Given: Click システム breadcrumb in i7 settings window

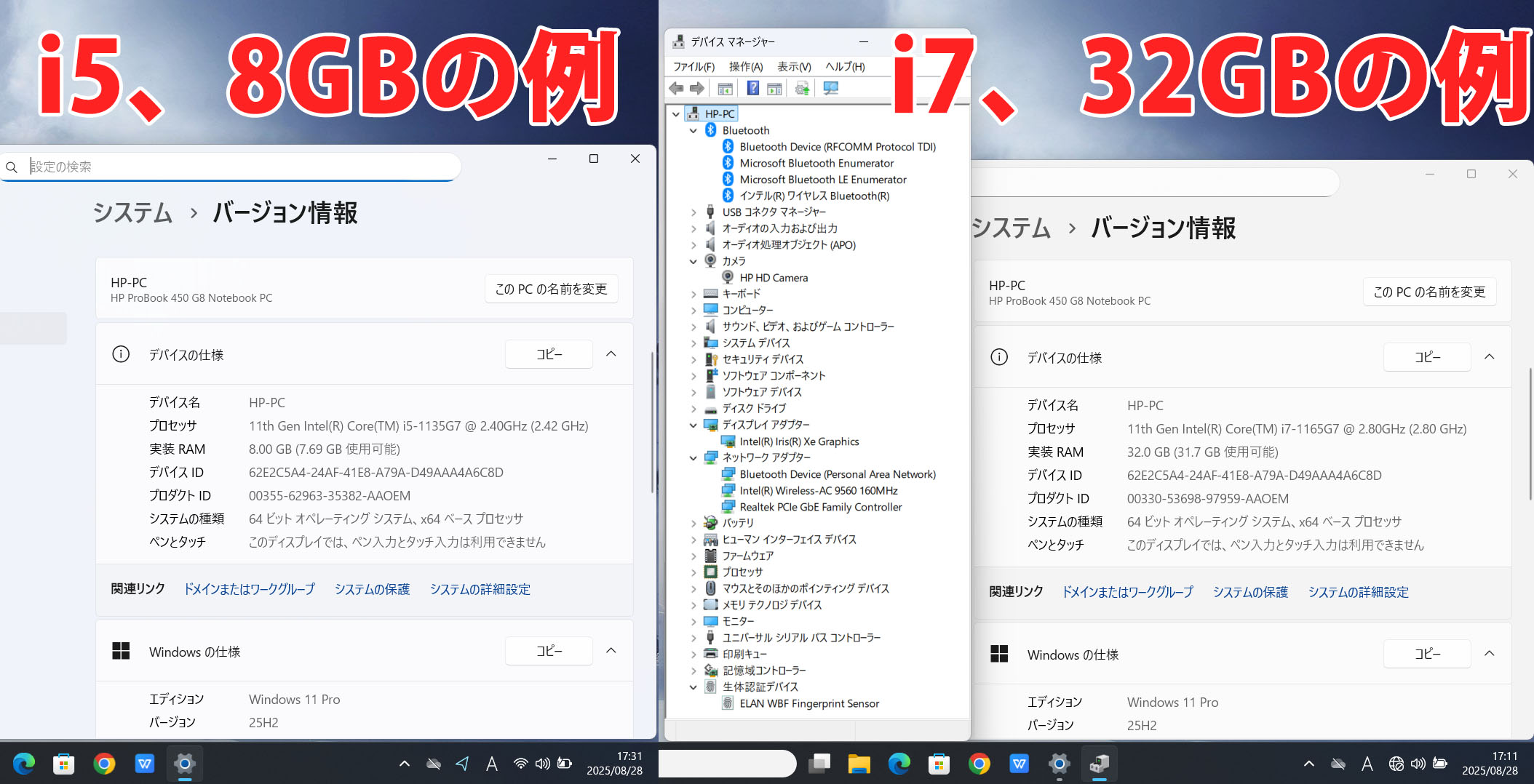Looking at the screenshot, I should 1012,228.
